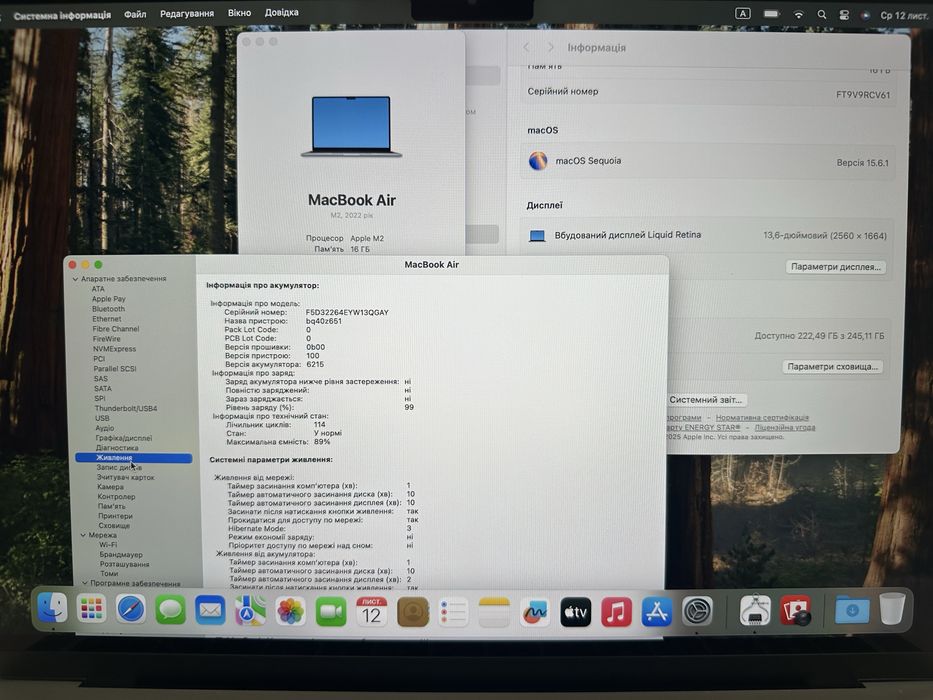This screenshot has height=700, width=933.
Task: Open Notes app in the Dock
Action: 494,612
